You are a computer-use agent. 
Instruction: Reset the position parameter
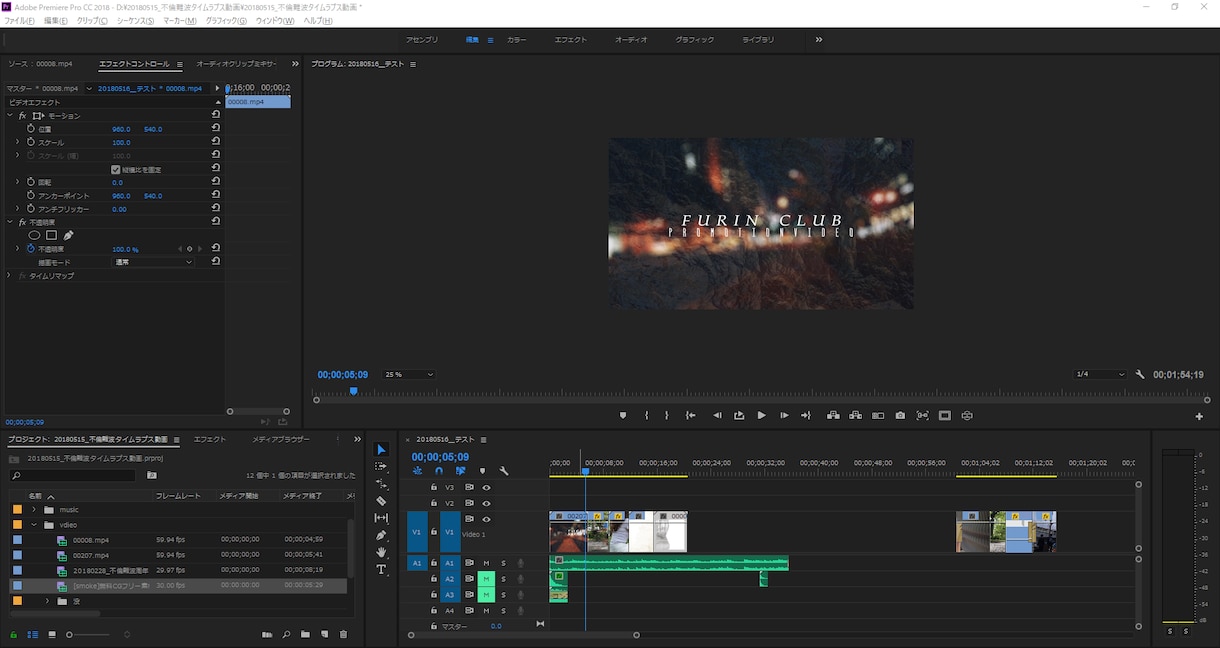tap(216, 128)
